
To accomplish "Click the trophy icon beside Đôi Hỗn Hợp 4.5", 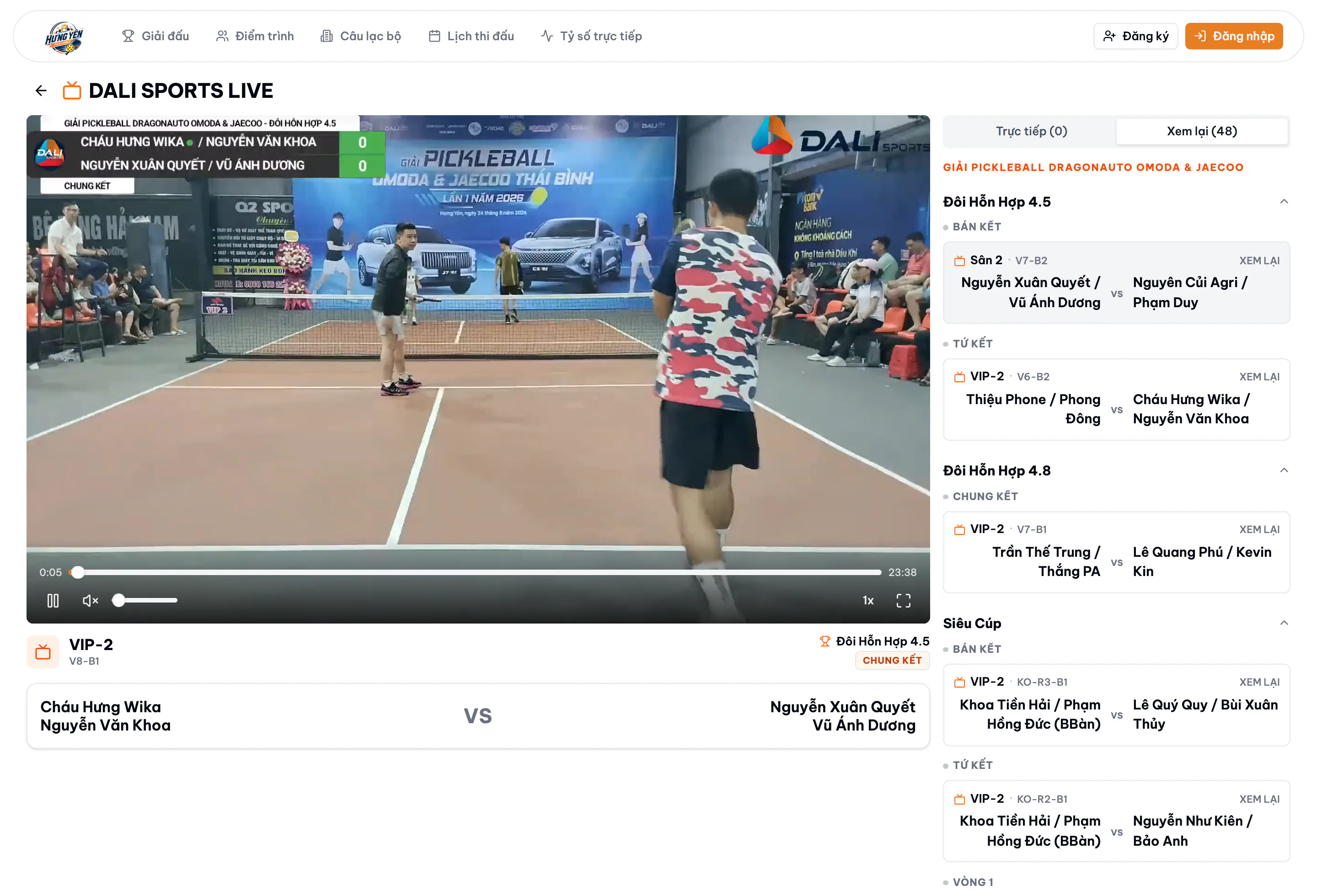I will pyautogui.click(x=825, y=642).
